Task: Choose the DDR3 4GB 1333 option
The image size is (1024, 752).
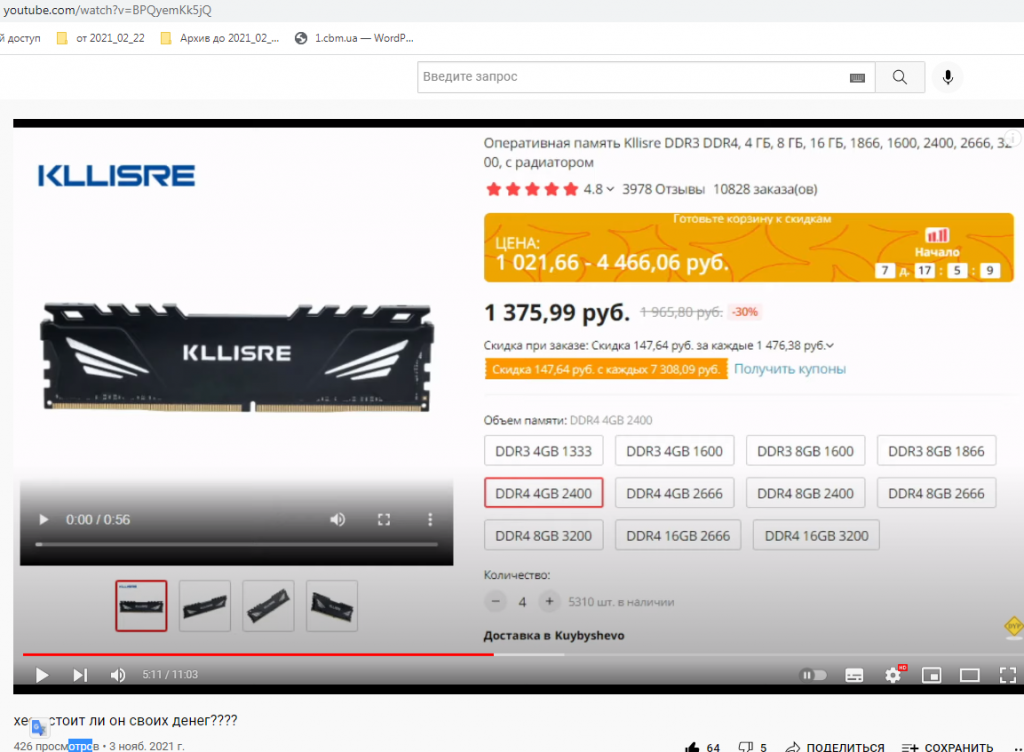Action: click(x=543, y=451)
